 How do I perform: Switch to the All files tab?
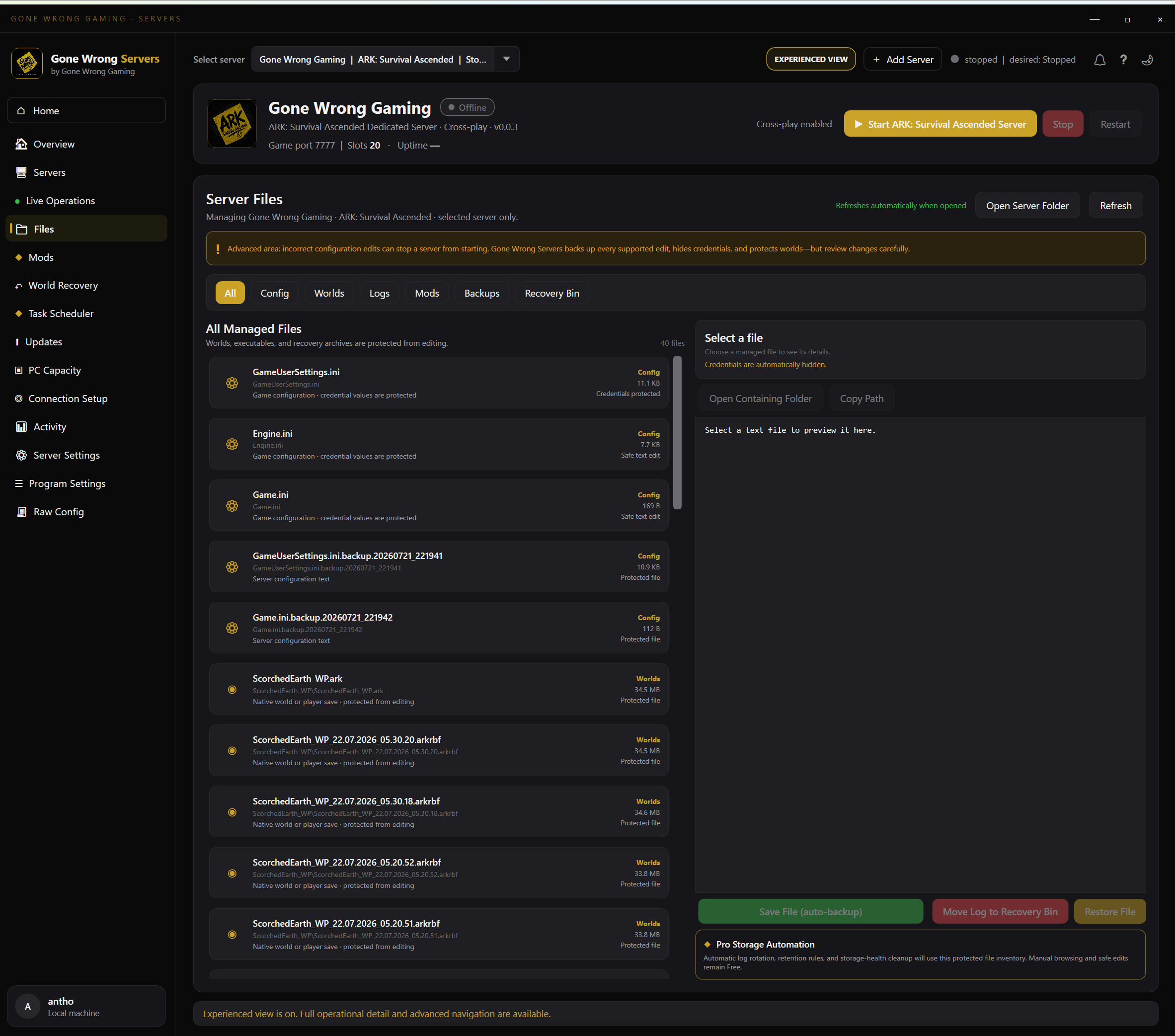pos(230,293)
